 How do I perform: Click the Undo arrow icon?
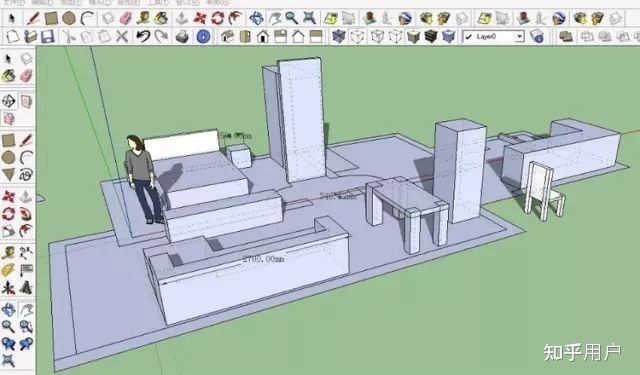(143, 37)
